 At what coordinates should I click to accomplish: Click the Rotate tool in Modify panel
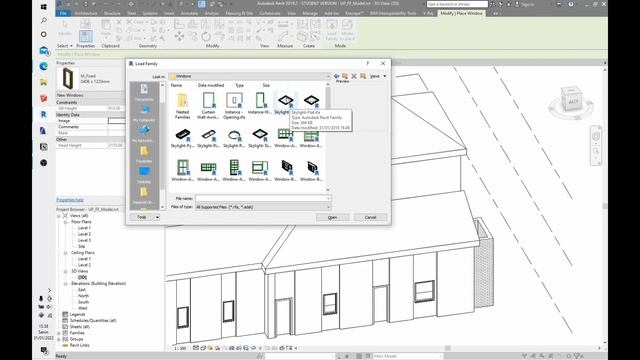(x=206, y=36)
